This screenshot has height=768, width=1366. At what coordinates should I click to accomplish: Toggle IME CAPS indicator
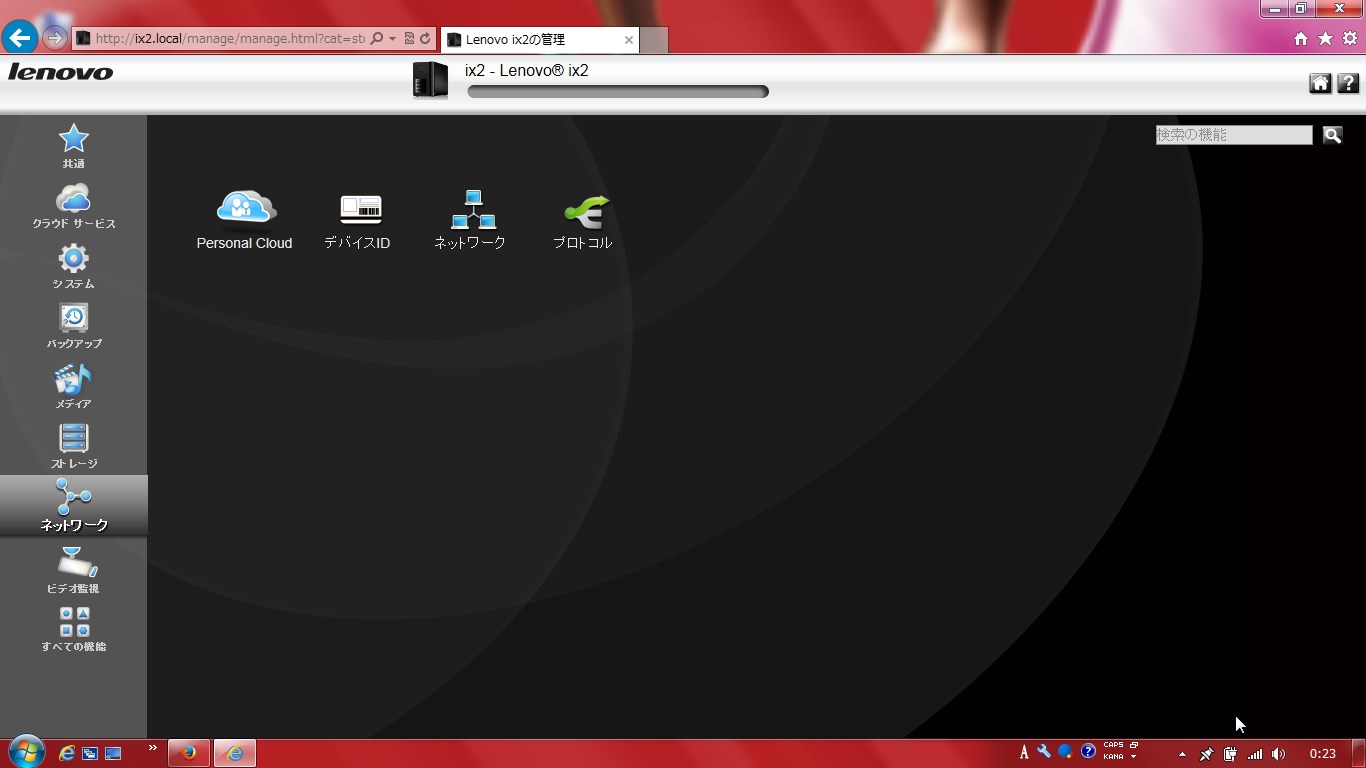pos(1113,745)
